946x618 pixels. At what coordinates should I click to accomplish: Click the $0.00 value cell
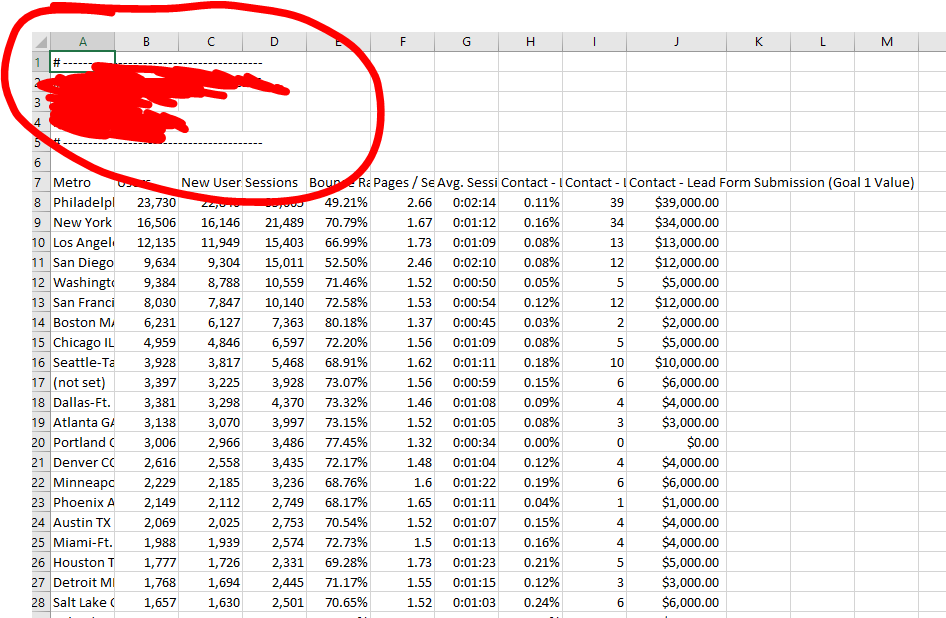pos(676,442)
